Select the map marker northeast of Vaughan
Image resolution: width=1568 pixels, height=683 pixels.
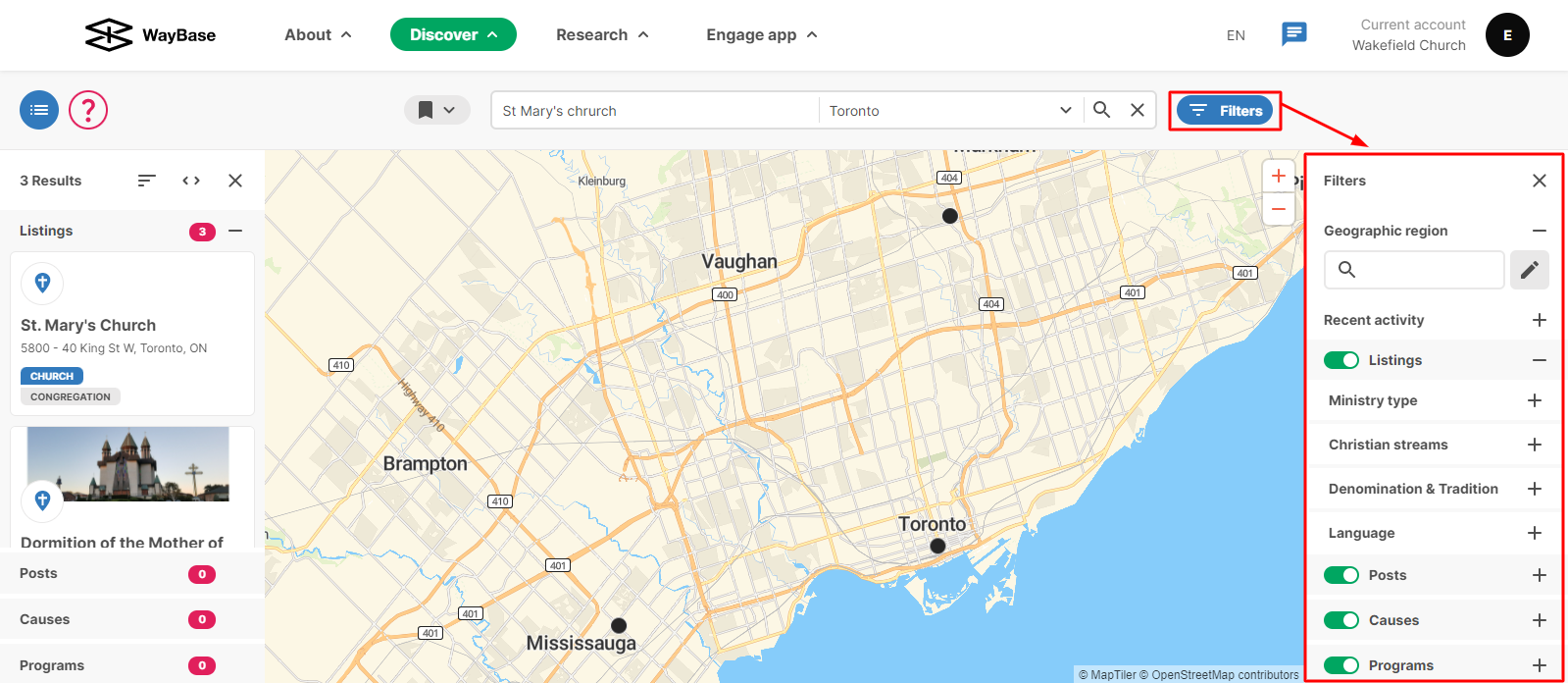[x=950, y=216]
